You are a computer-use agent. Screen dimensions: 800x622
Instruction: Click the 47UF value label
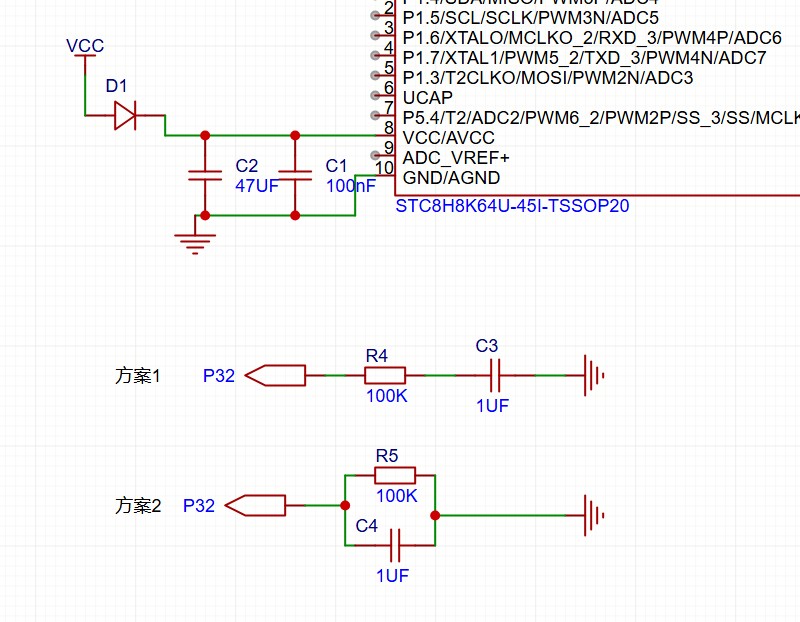257,185
